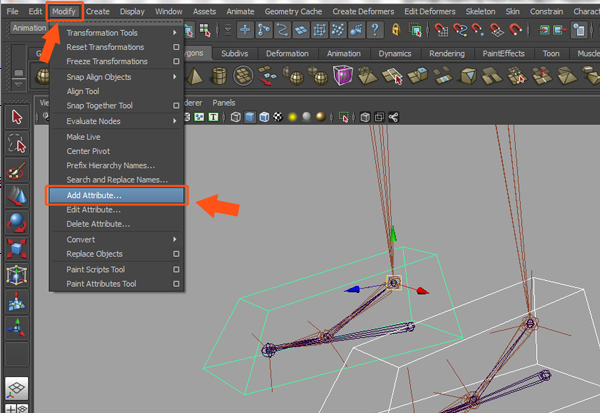Open the Animation menu set dropdown
Viewport: 600px width, 413px height.
point(29,28)
